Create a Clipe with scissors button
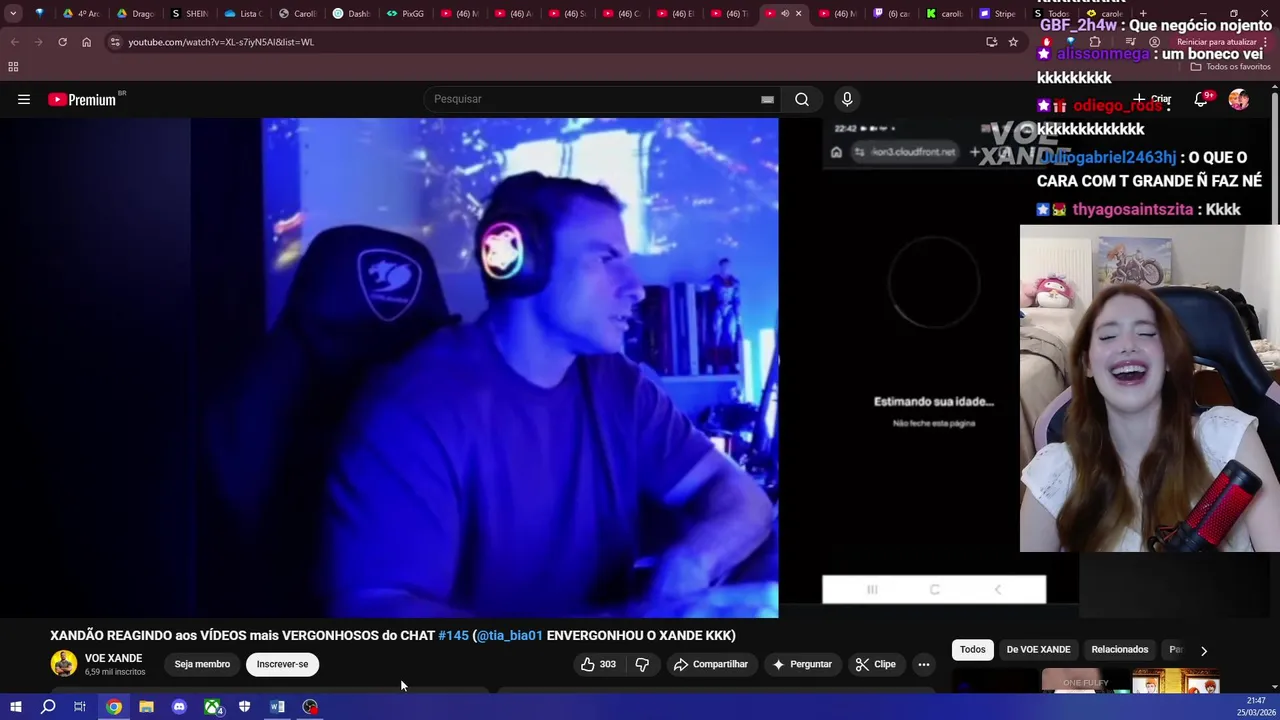Viewport: 1280px width, 720px height. [x=875, y=664]
